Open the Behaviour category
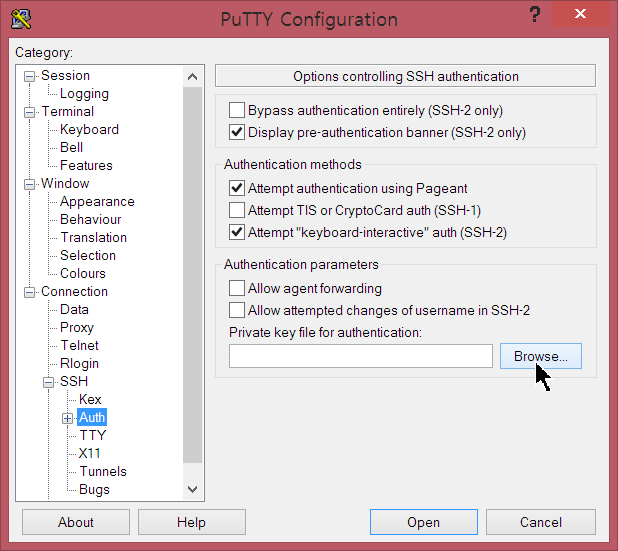618x551 pixels. [91, 220]
